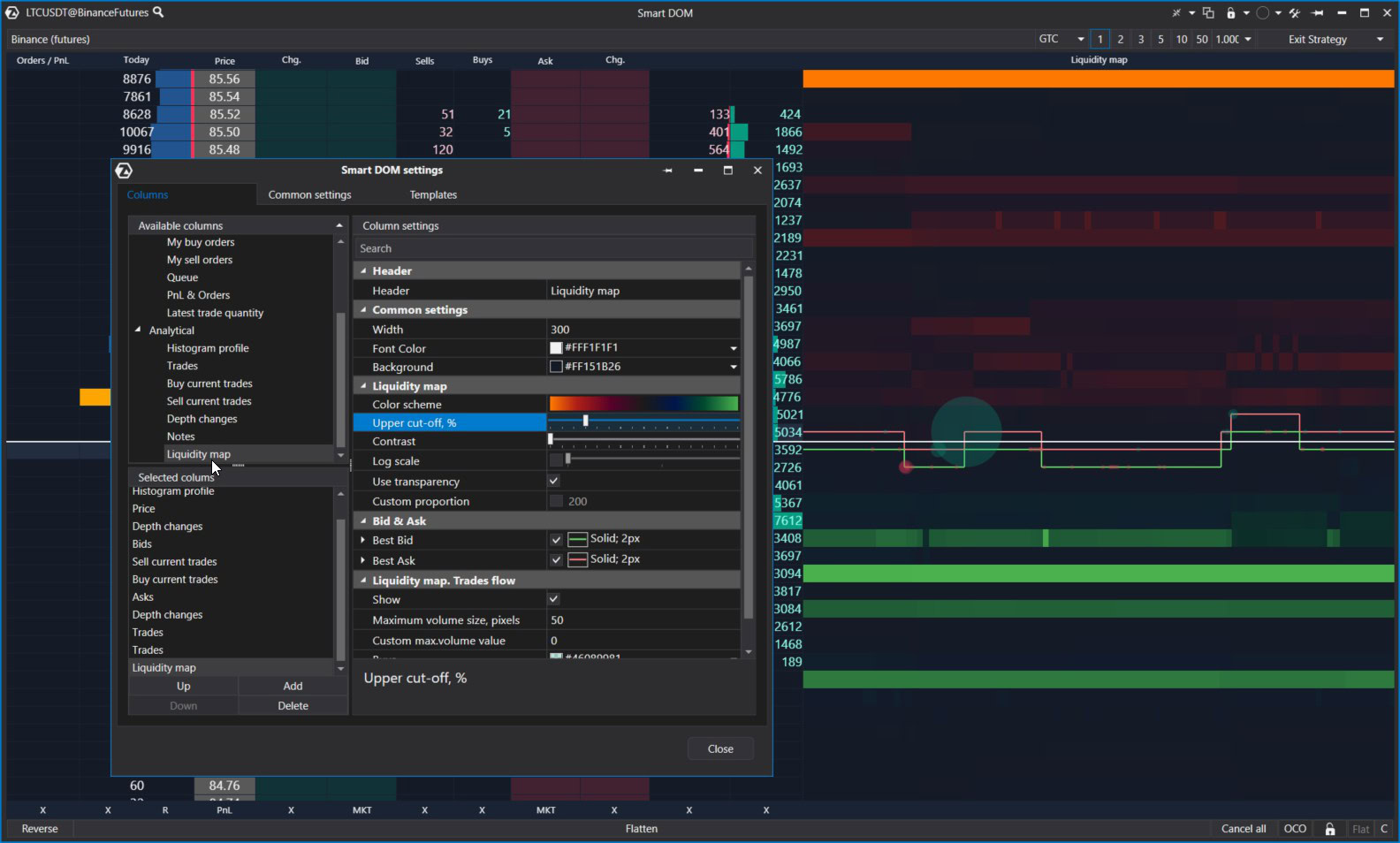
Task: Click the Delete button under selected columns
Action: [x=293, y=706]
